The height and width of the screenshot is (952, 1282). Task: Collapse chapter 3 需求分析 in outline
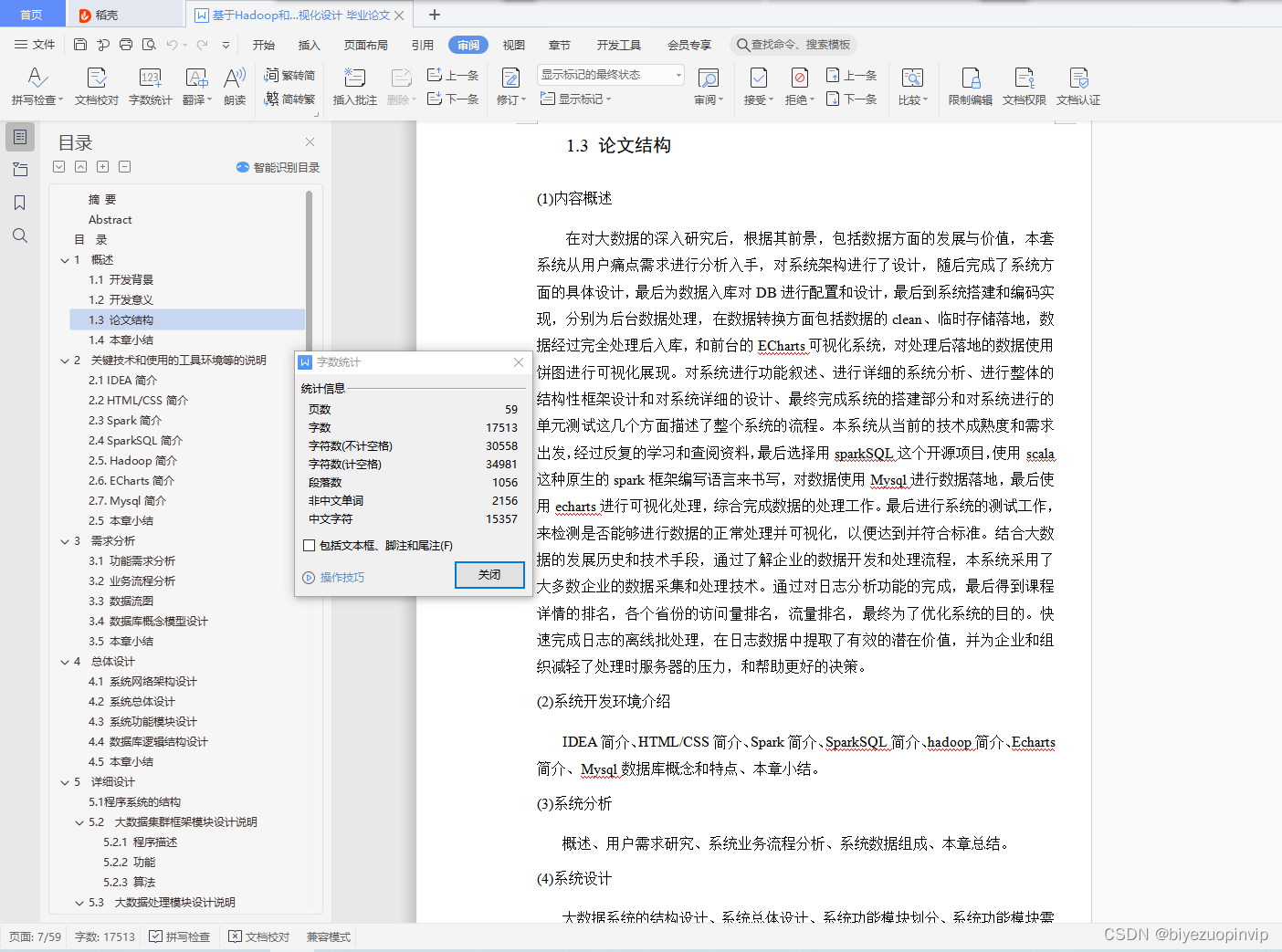click(65, 541)
